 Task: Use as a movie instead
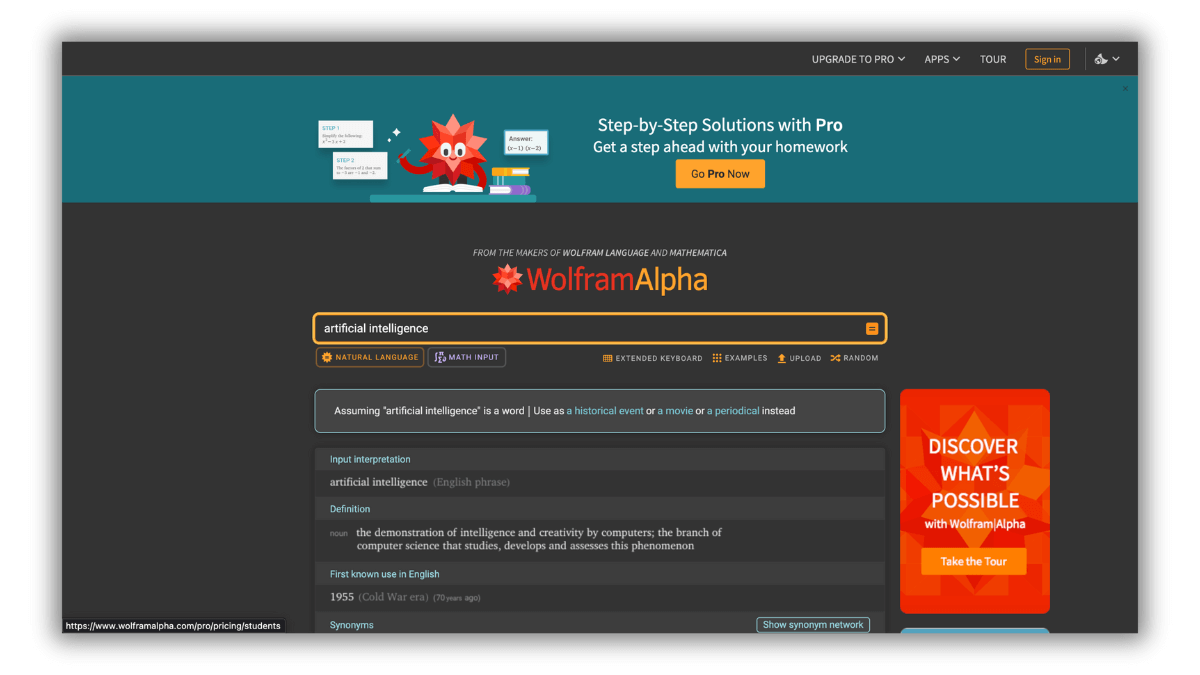point(675,411)
